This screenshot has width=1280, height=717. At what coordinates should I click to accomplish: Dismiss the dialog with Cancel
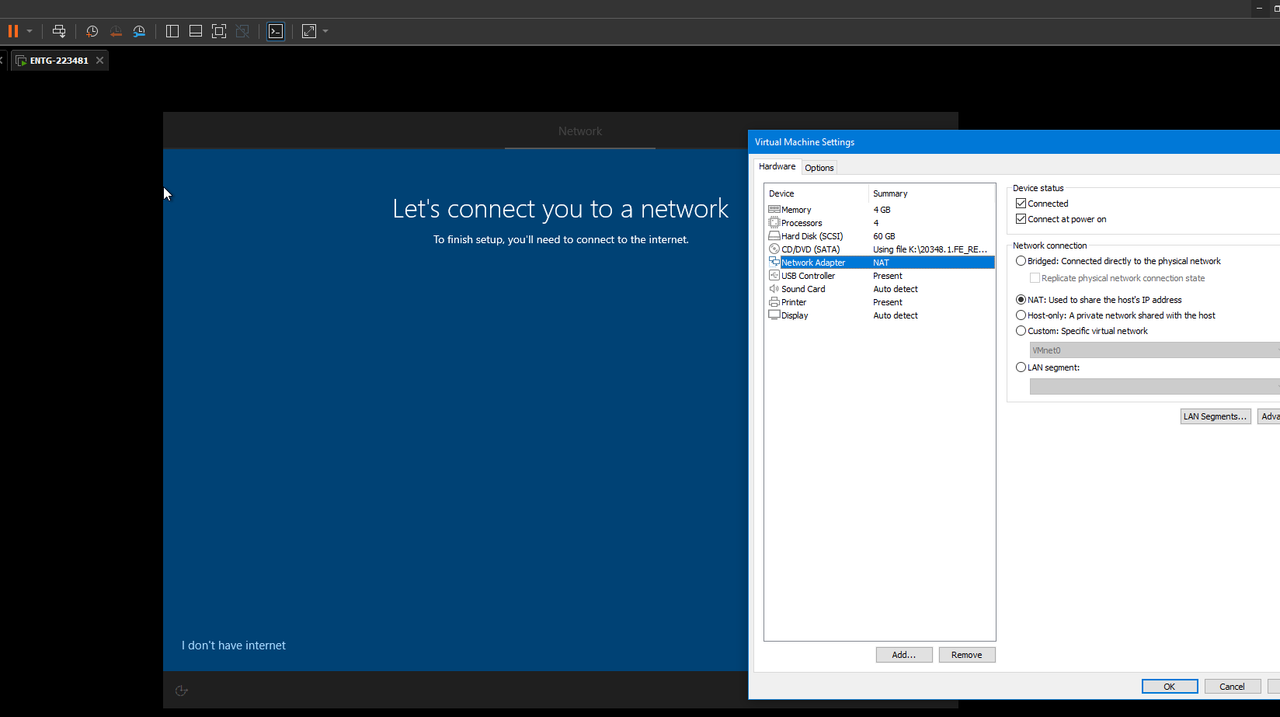(1232, 686)
